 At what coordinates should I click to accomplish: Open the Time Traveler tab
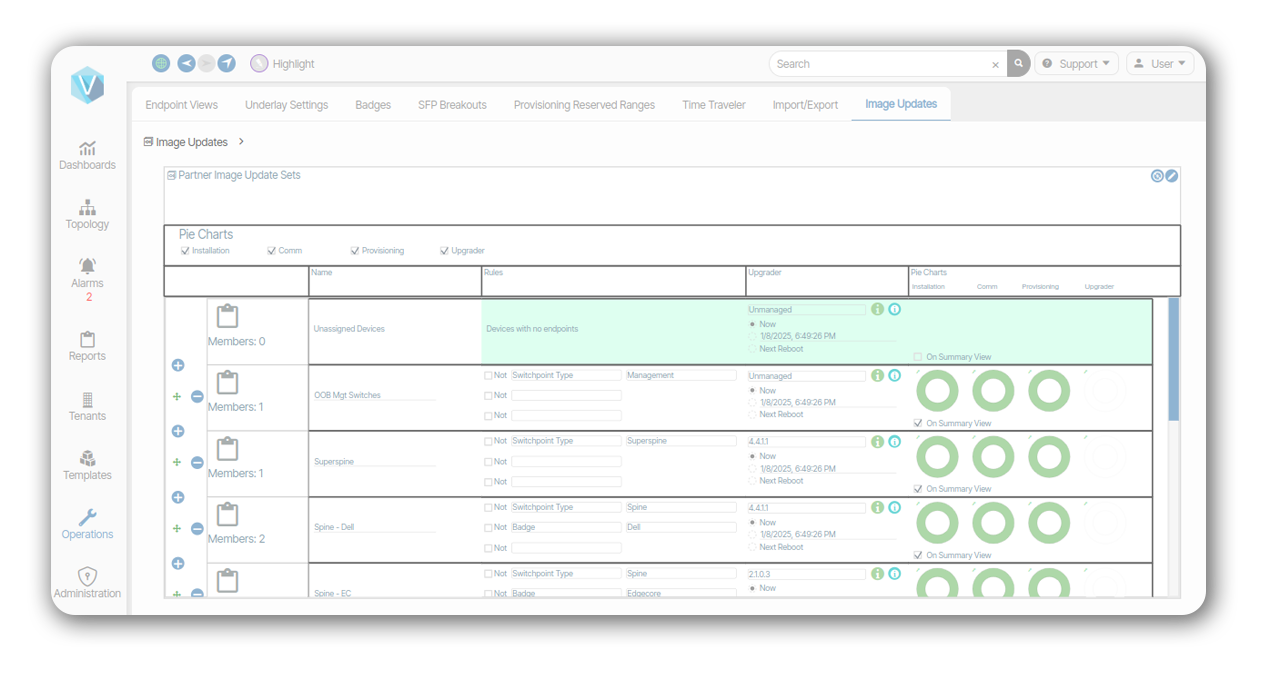(714, 105)
